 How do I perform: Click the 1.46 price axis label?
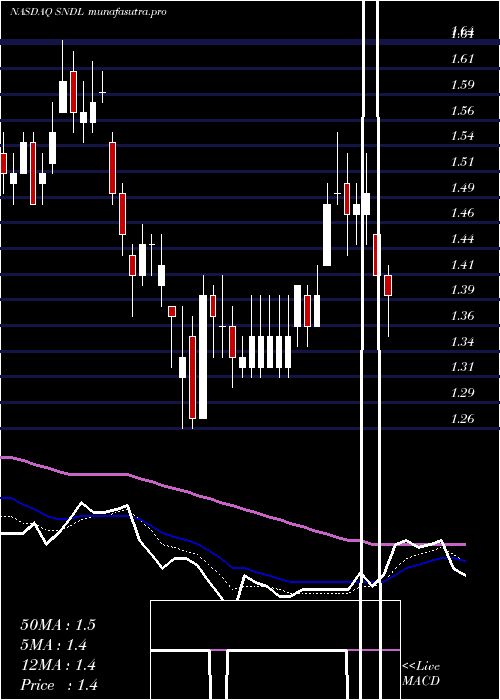point(463,212)
